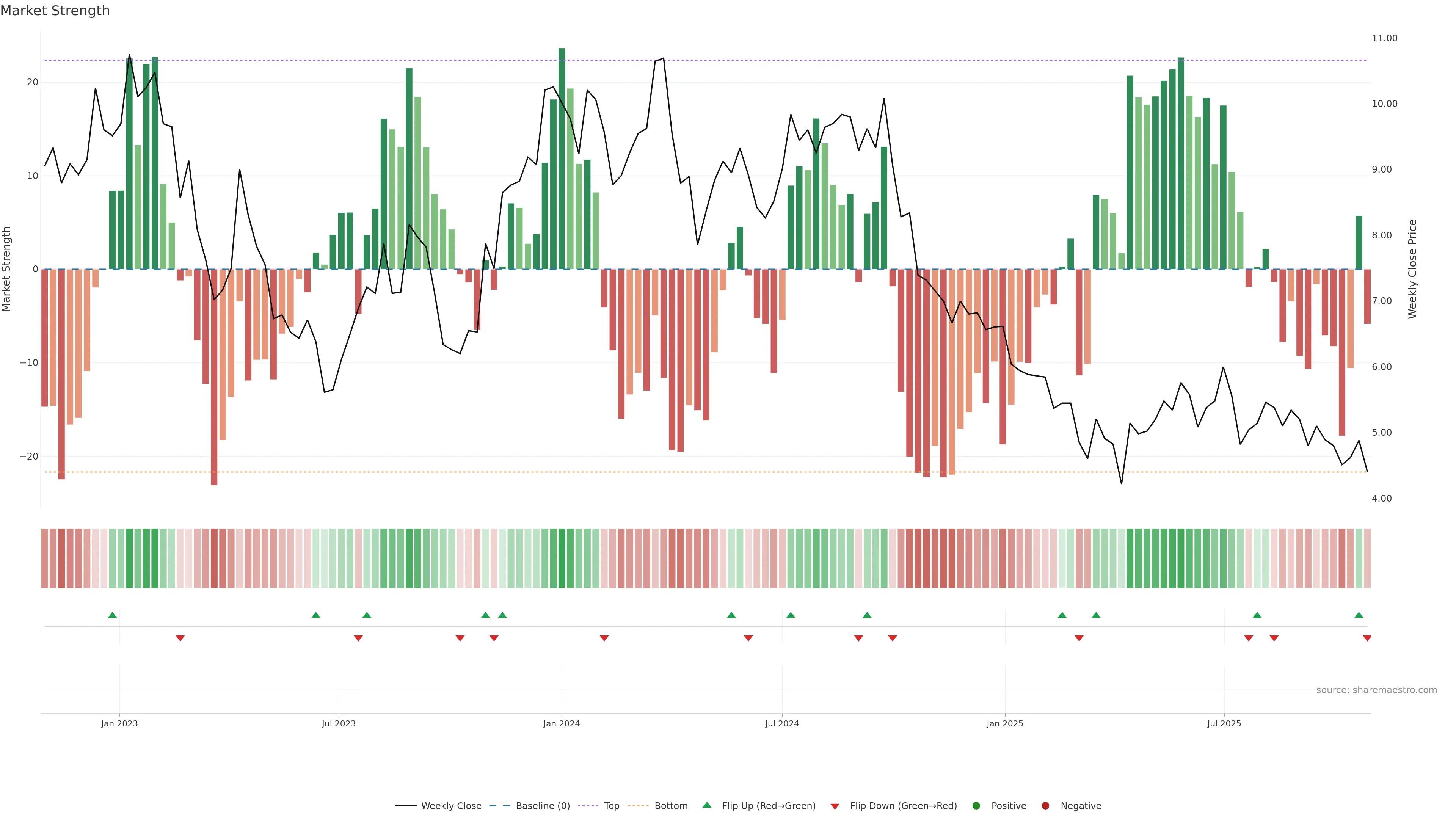Viewport: 1456px width, 819px height.
Task: Click the green Flip Up legend triangle
Action: coord(706,805)
